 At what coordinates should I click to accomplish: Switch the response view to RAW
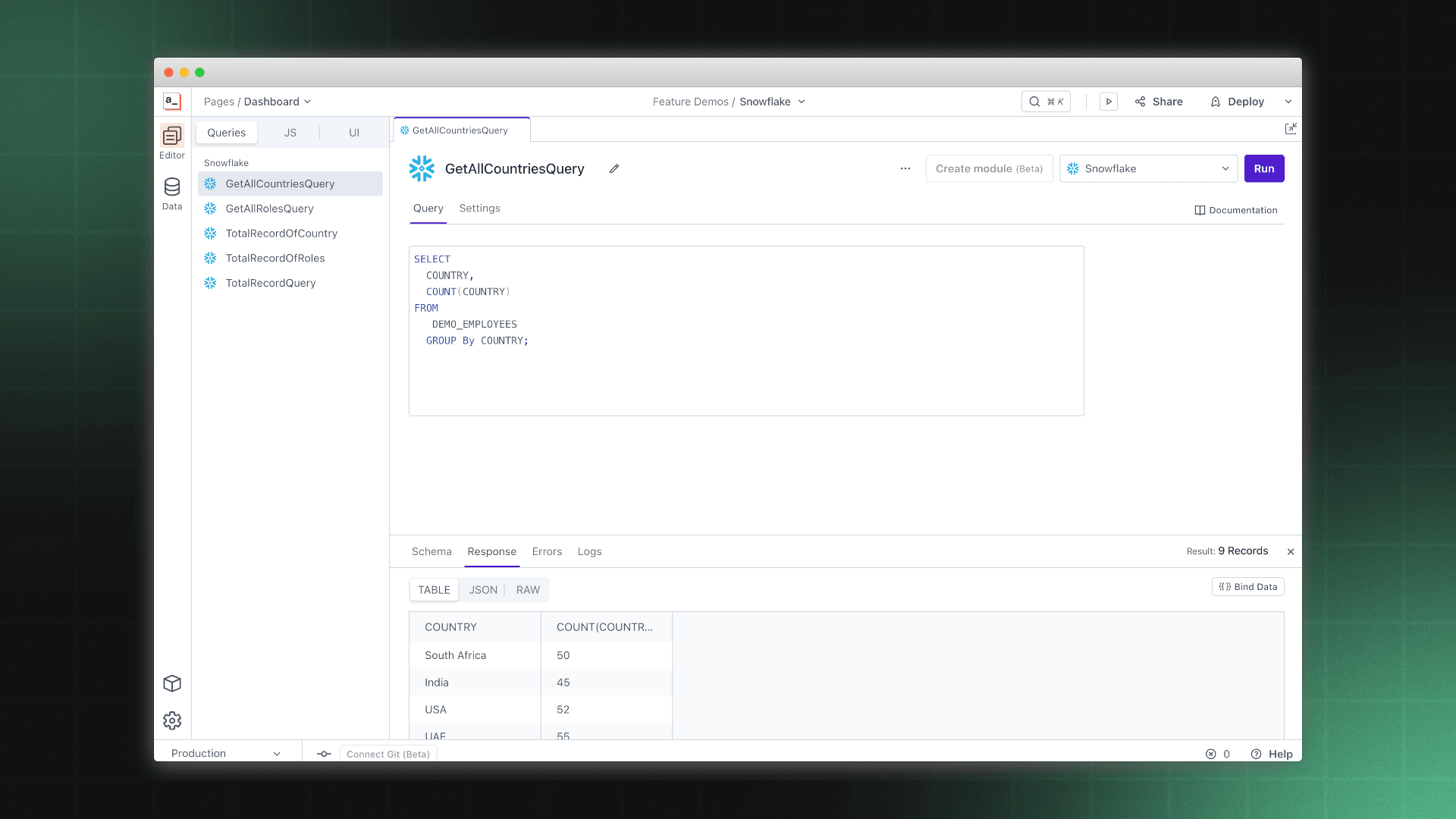(528, 590)
